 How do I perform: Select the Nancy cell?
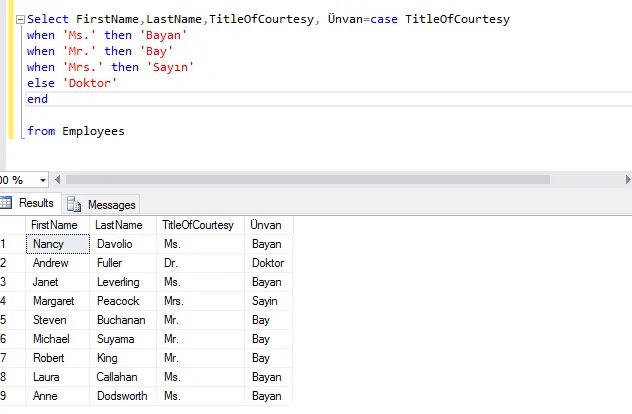58,244
